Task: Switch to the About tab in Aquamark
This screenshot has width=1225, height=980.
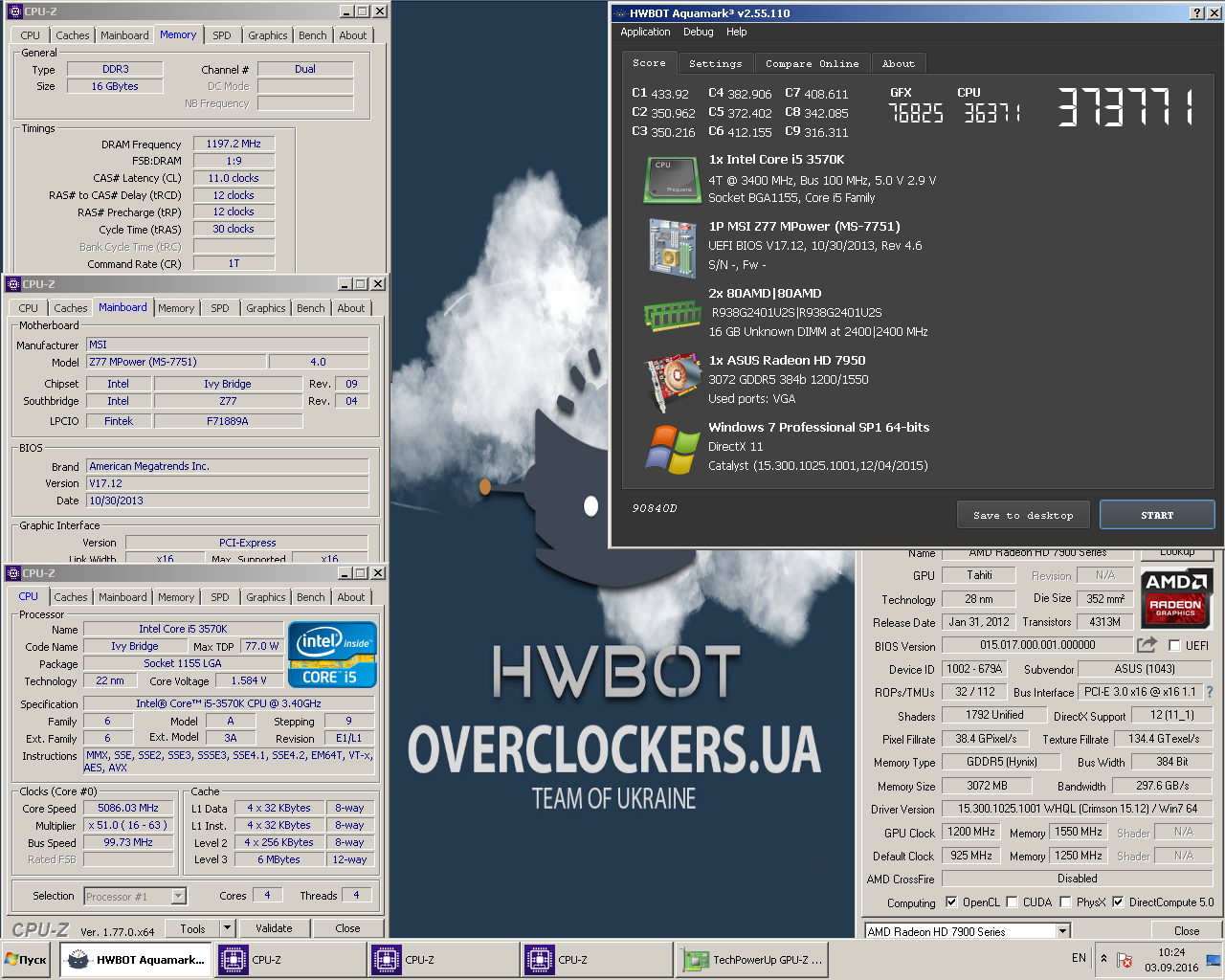Action: [x=898, y=63]
